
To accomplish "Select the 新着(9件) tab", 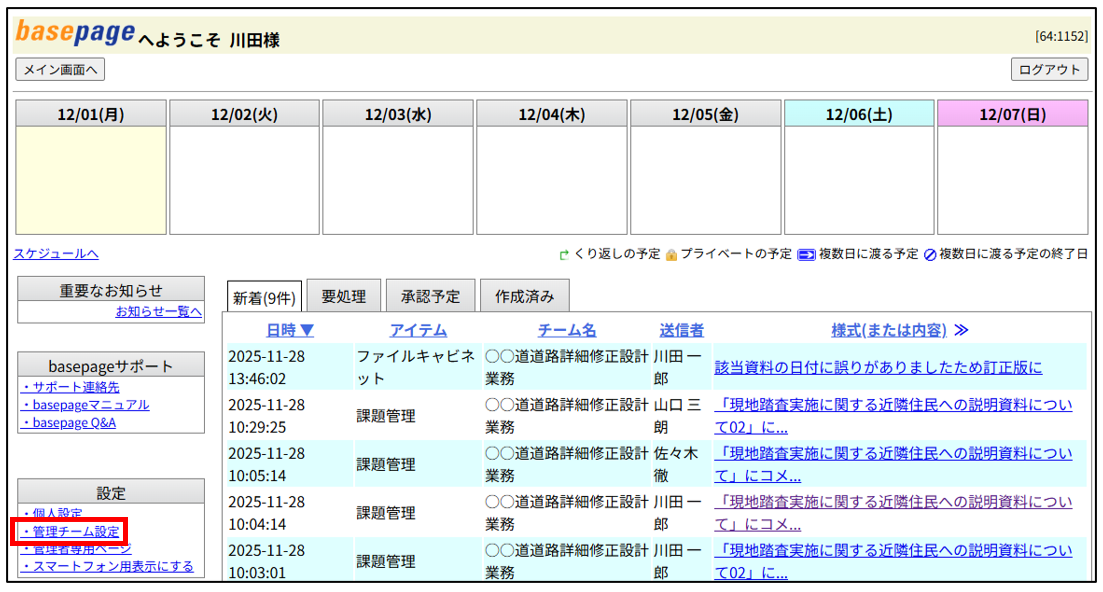I will click(263, 298).
